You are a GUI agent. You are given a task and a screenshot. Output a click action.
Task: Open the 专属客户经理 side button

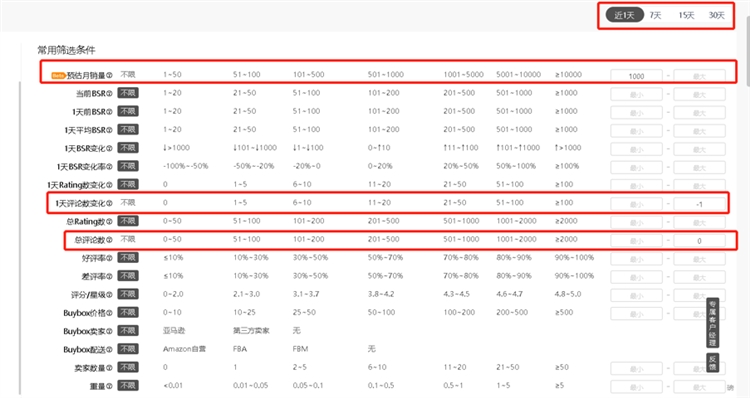[x=713, y=323]
